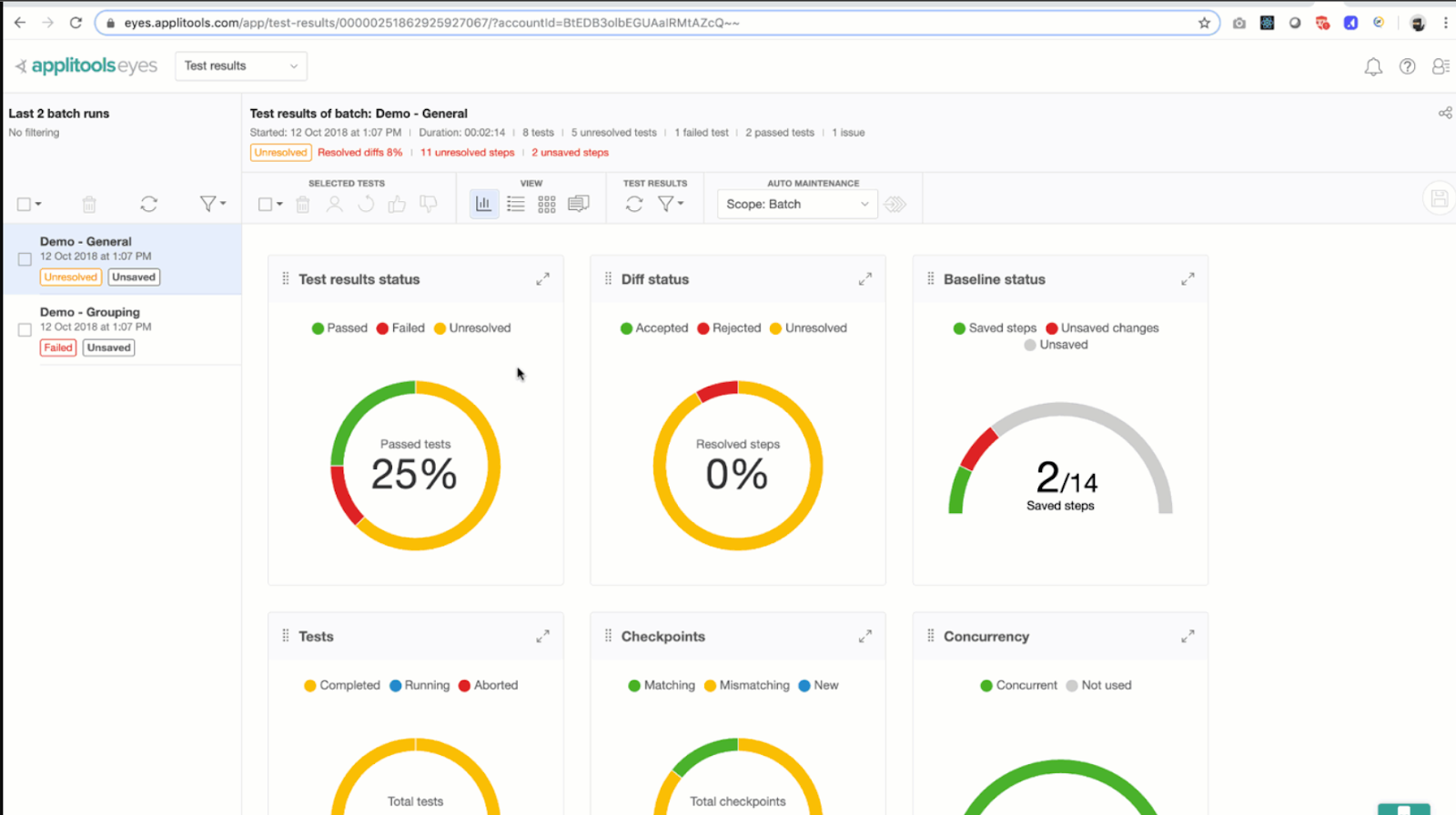Delete selected tests with trash icon

point(303,205)
